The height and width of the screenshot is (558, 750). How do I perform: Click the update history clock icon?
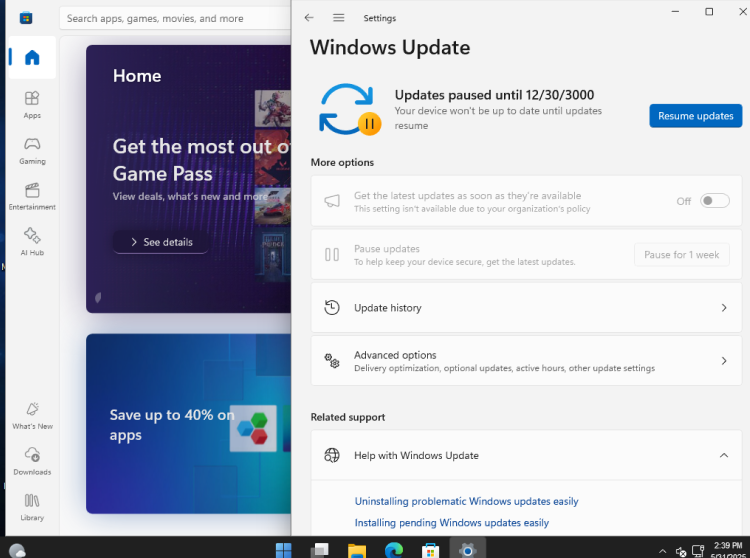[331, 307]
